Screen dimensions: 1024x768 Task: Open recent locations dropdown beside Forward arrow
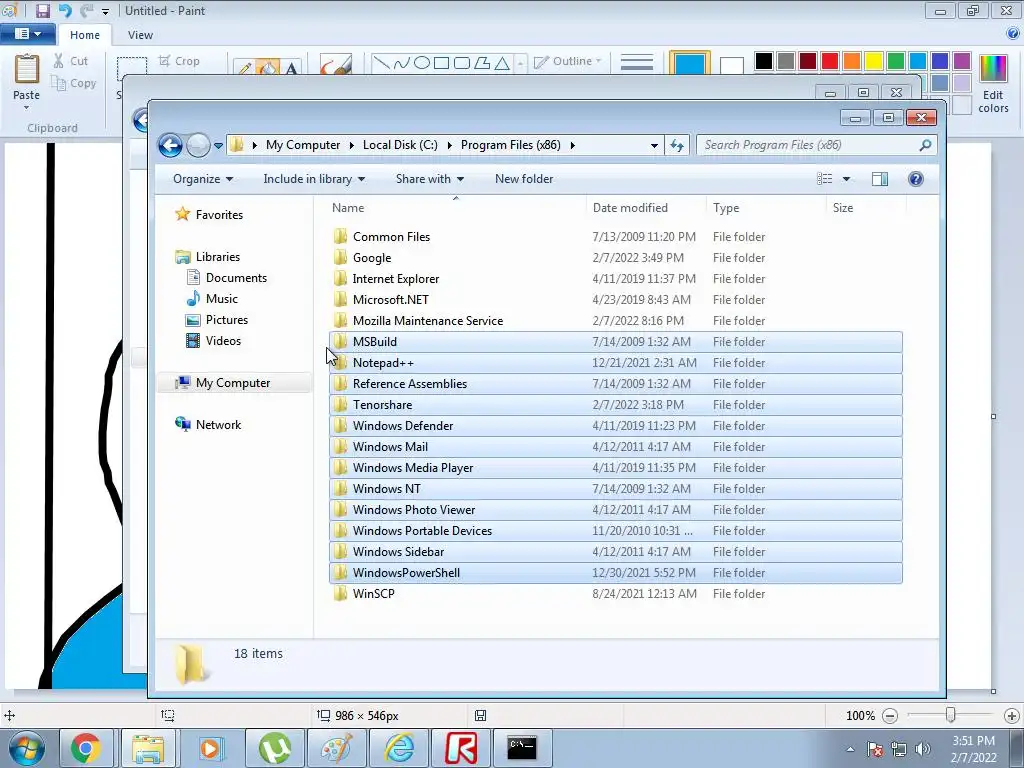pos(218,146)
